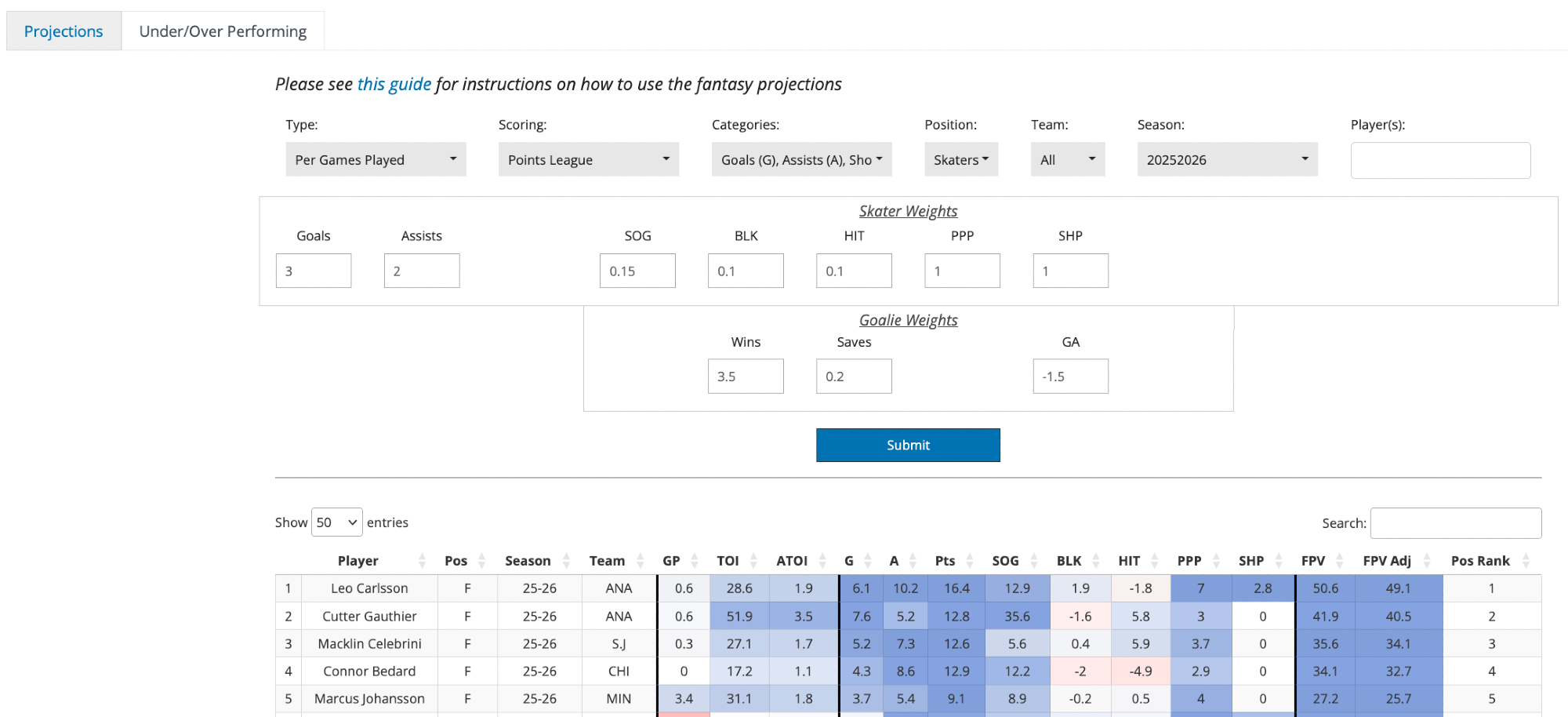Screen dimensions: 1568x717
Task: Sort by Pos Rank arrow icon
Action: click(x=1526, y=561)
